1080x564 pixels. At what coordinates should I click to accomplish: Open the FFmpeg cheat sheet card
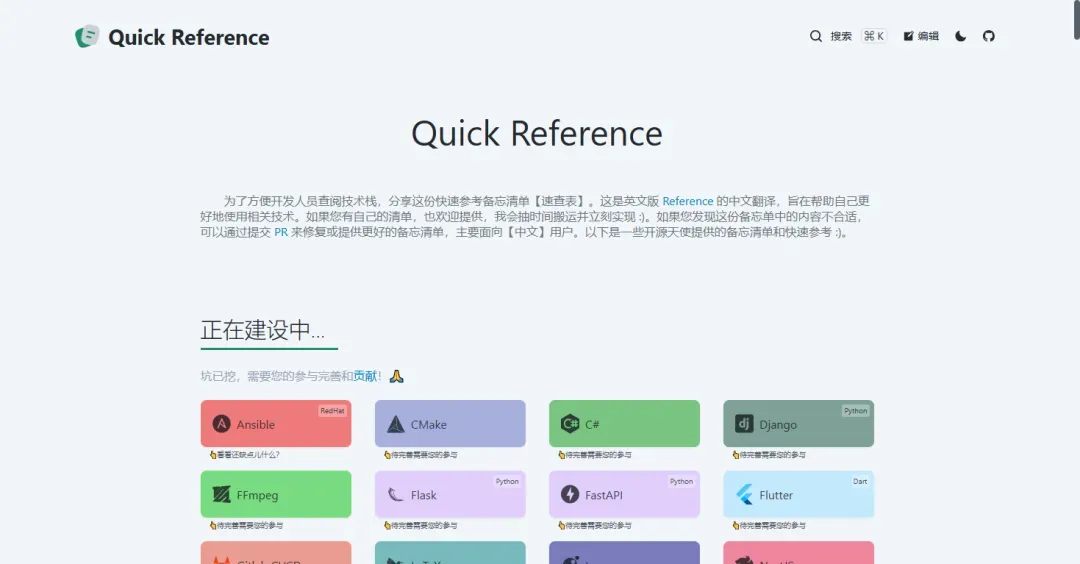[276, 494]
